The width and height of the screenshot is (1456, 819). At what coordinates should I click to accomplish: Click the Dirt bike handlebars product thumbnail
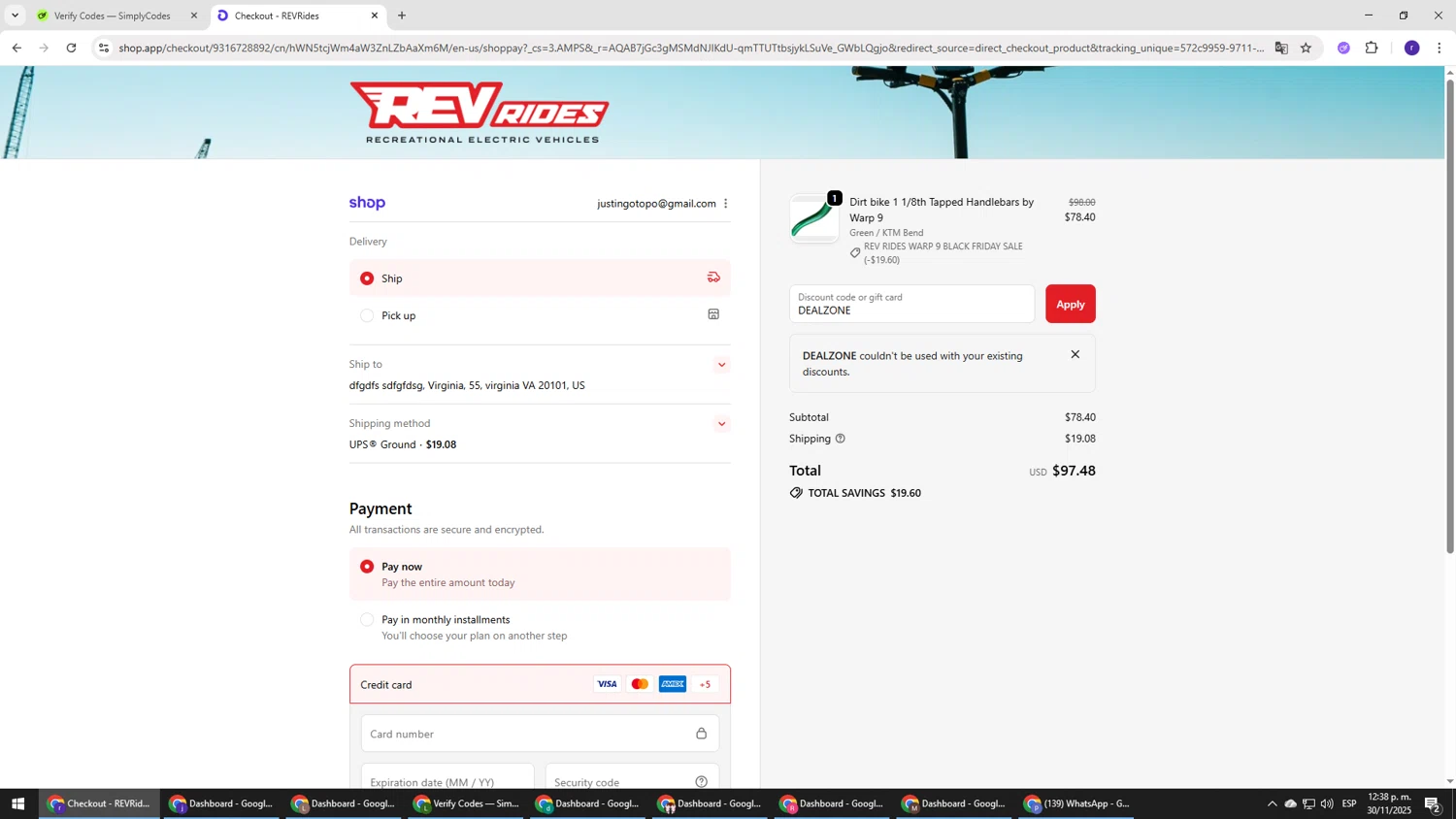(x=814, y=218)
